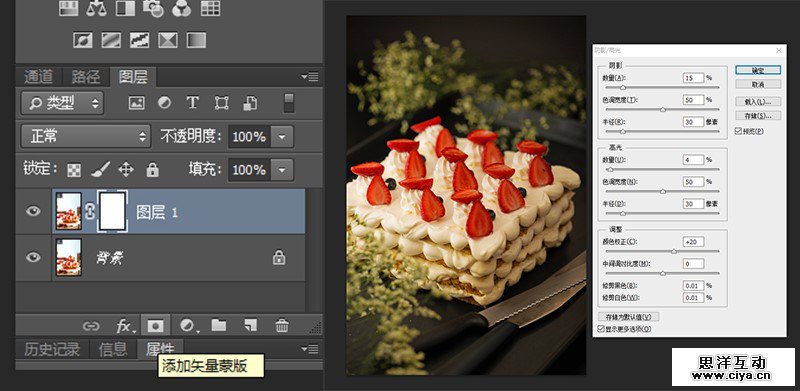The image size is (800, 391).
Task: Add a Threshold adjustment
Action: 139,40
